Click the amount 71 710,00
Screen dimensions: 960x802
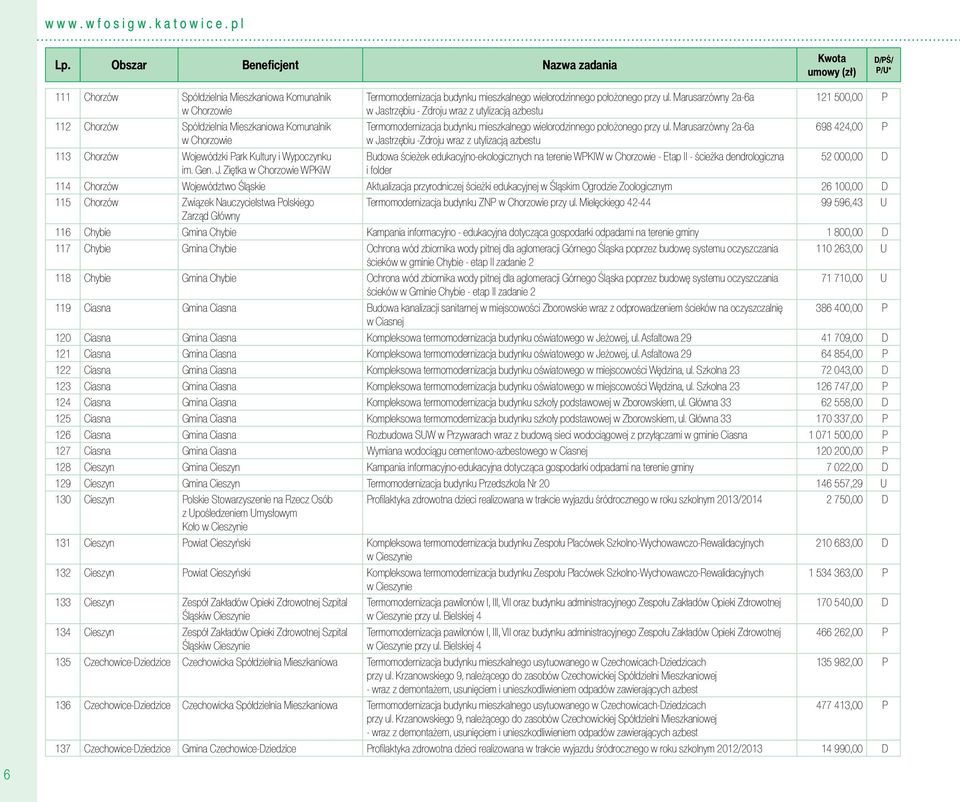(842, 278)
